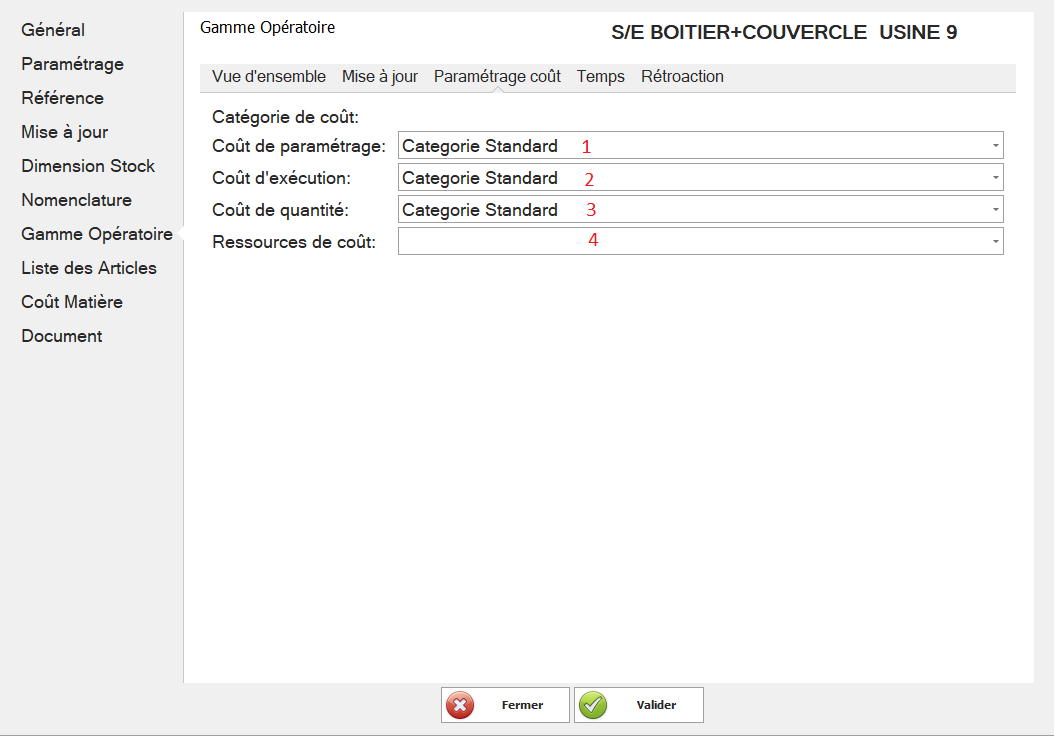
Task: Open the Rétroaction tab
Action: click(x=682, y=77)
